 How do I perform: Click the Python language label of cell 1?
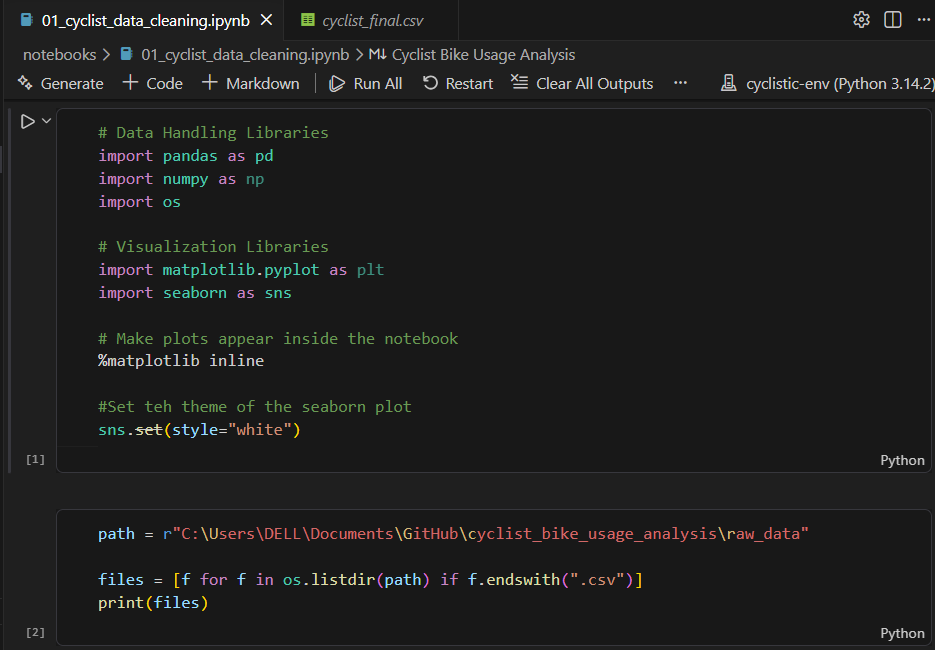[902, 460]
